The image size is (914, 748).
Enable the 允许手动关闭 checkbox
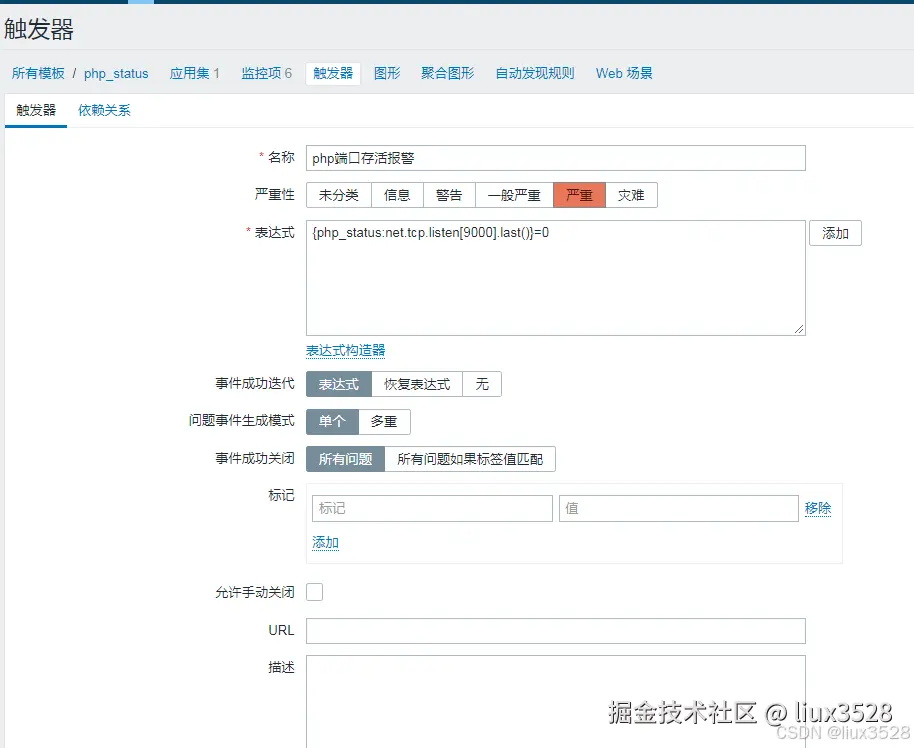(x=314, y=592)
